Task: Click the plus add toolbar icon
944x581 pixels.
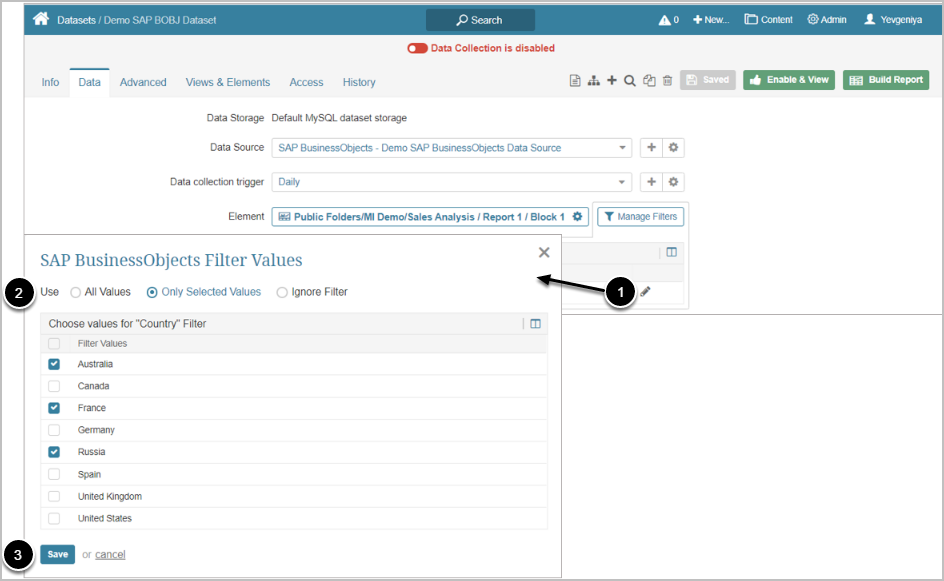Action: (x=612, y=80)
